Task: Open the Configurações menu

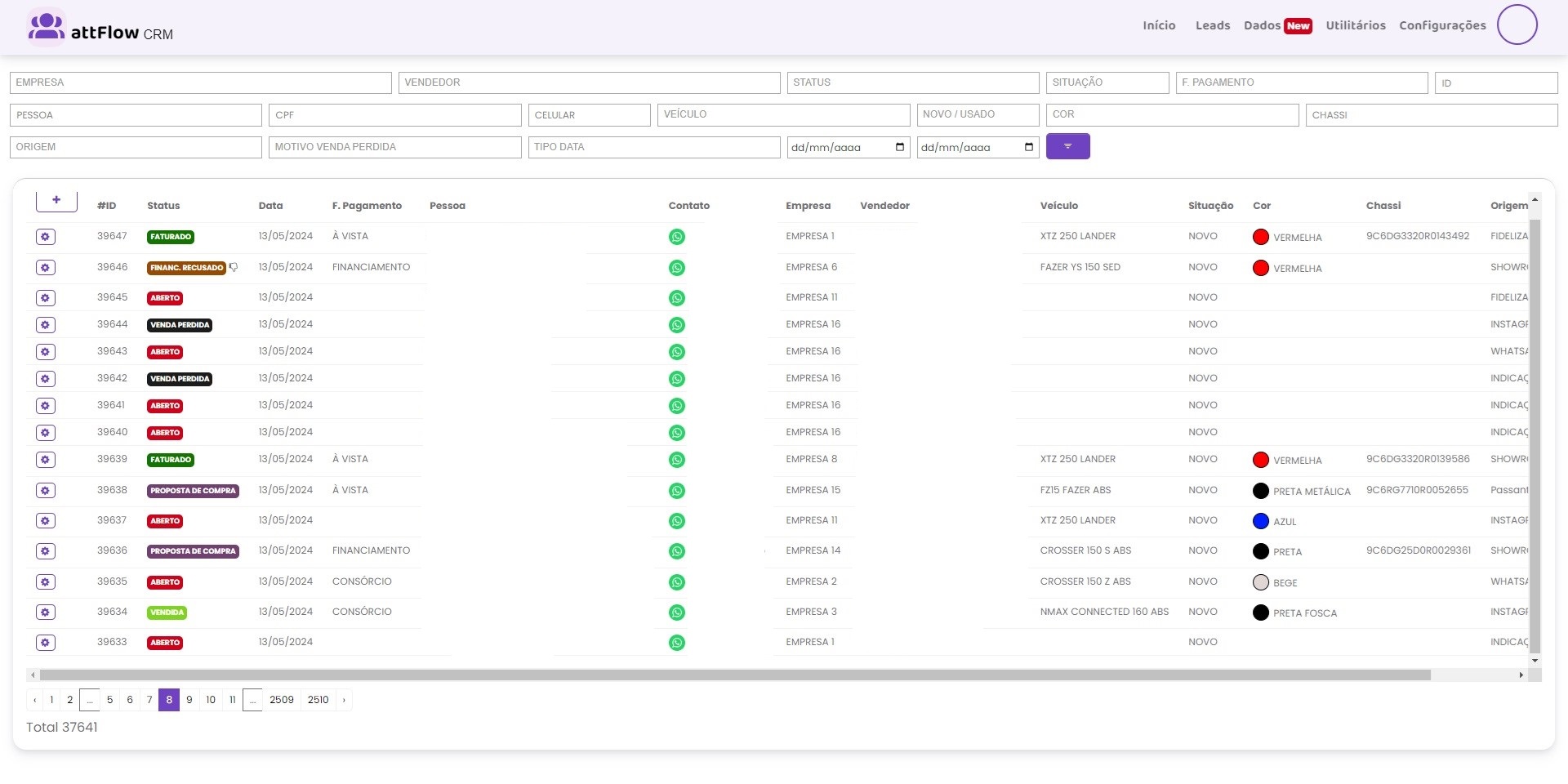Action: click(x=1442, y=25)
